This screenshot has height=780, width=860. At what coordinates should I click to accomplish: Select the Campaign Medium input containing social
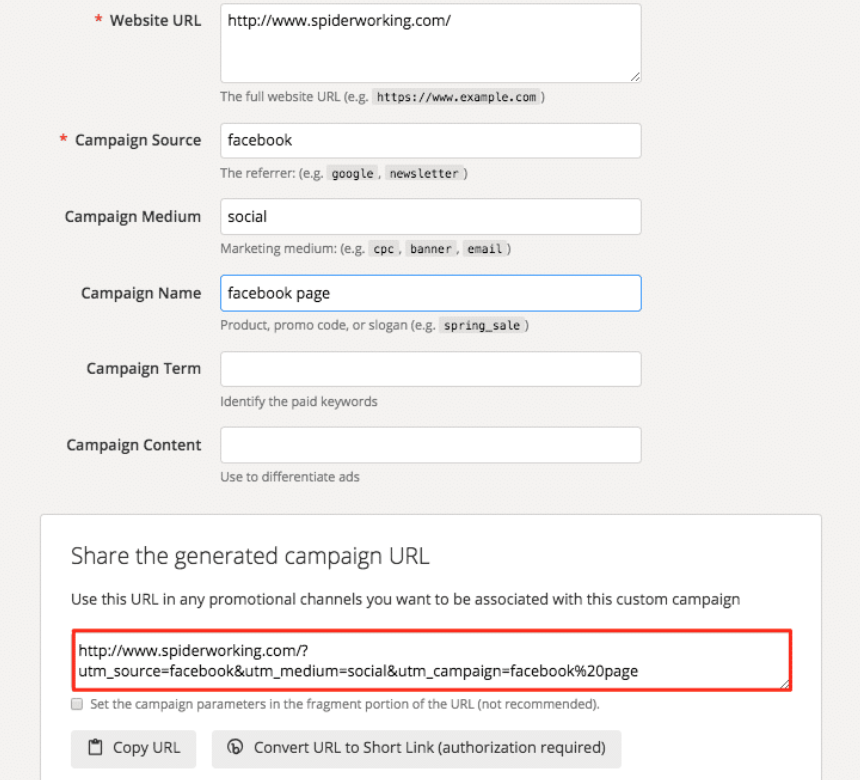tap(430, 217)
